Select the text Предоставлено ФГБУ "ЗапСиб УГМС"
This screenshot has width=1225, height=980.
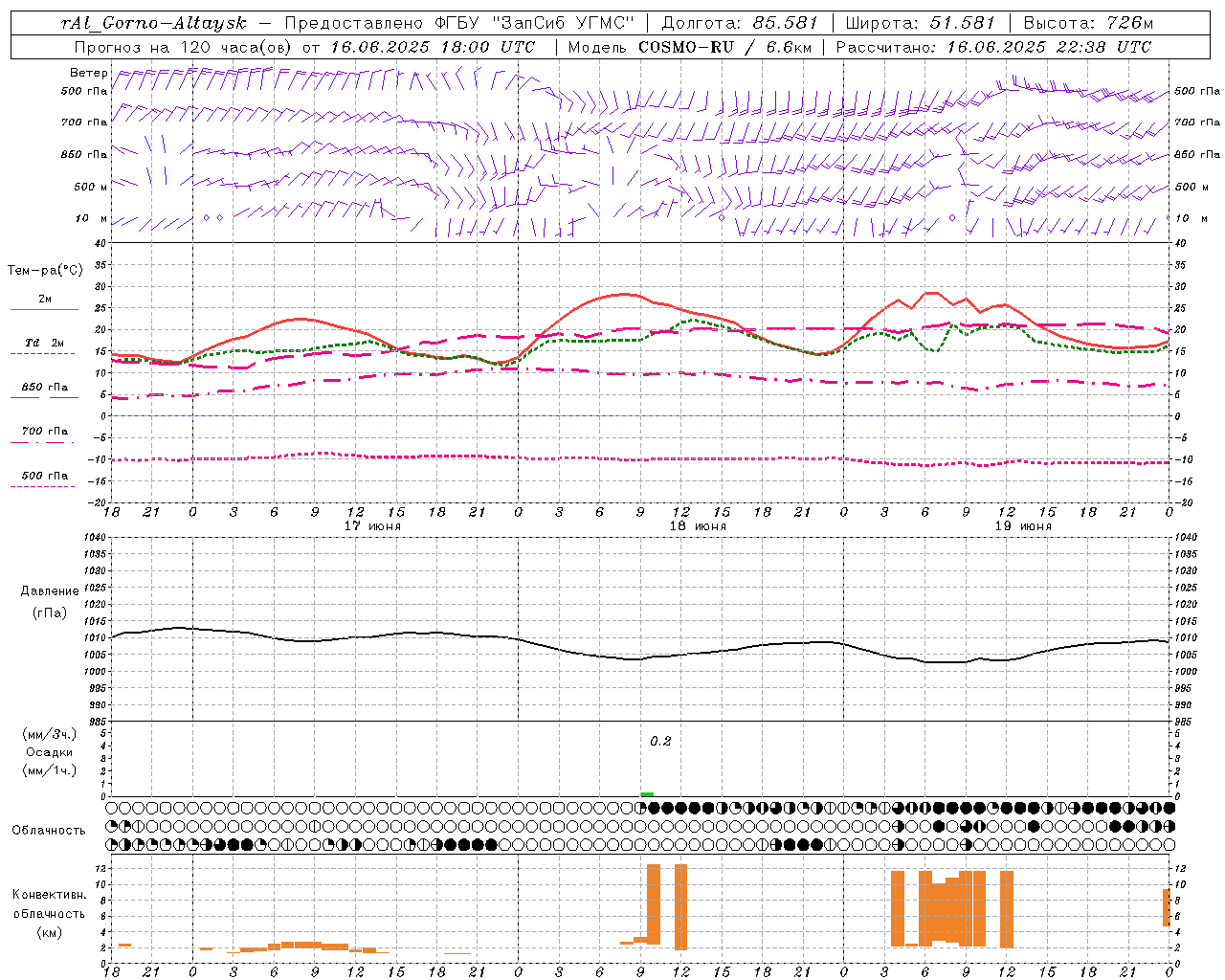[x=460, y=23]
